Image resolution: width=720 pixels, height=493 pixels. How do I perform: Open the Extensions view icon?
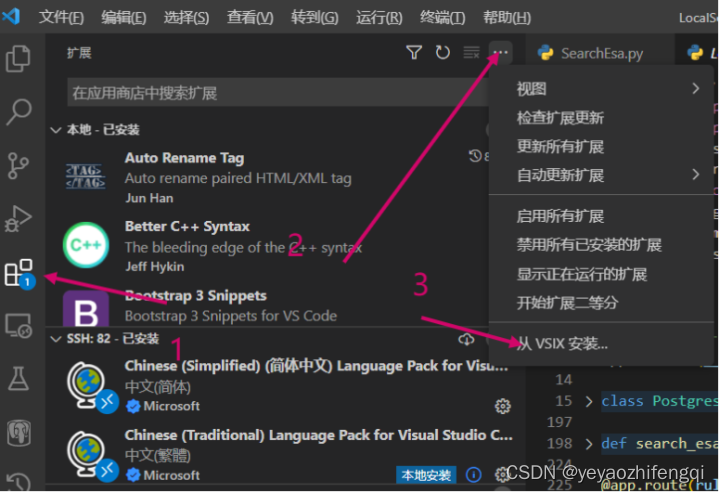[19, 273]
